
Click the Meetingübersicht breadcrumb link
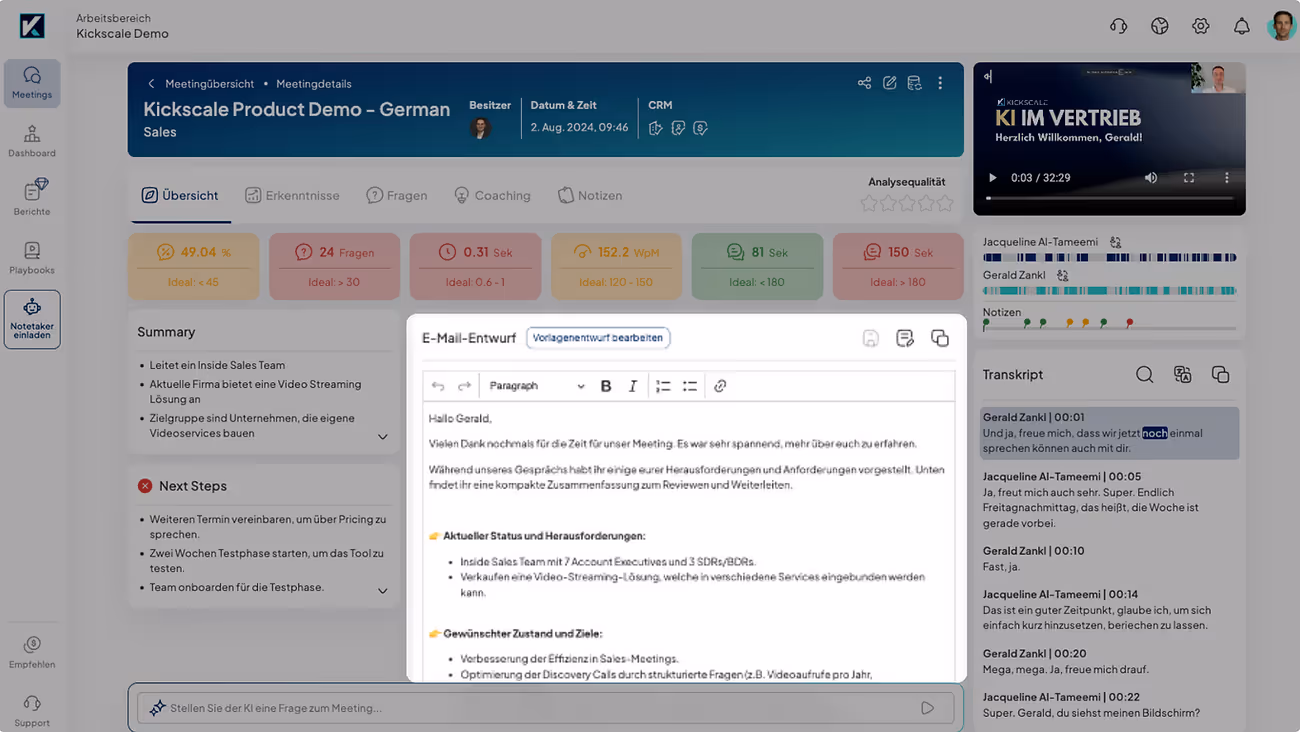click(x=210, y=84)
